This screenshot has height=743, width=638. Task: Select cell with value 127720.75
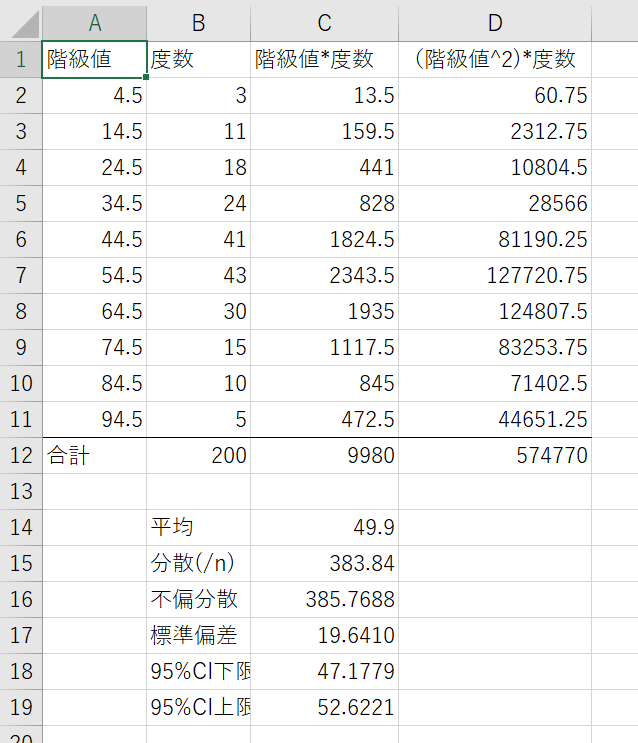495,275
